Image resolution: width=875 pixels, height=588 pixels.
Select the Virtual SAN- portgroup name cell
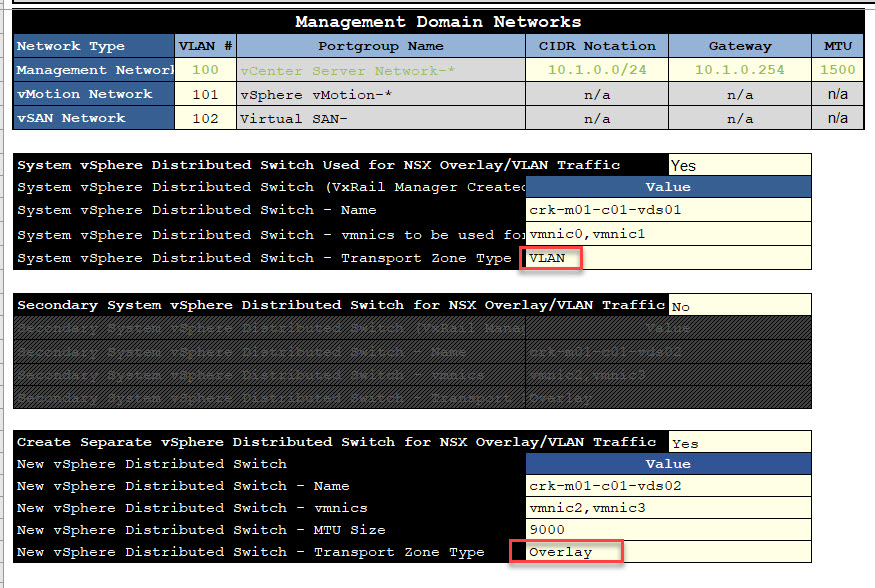click(381, 118)
